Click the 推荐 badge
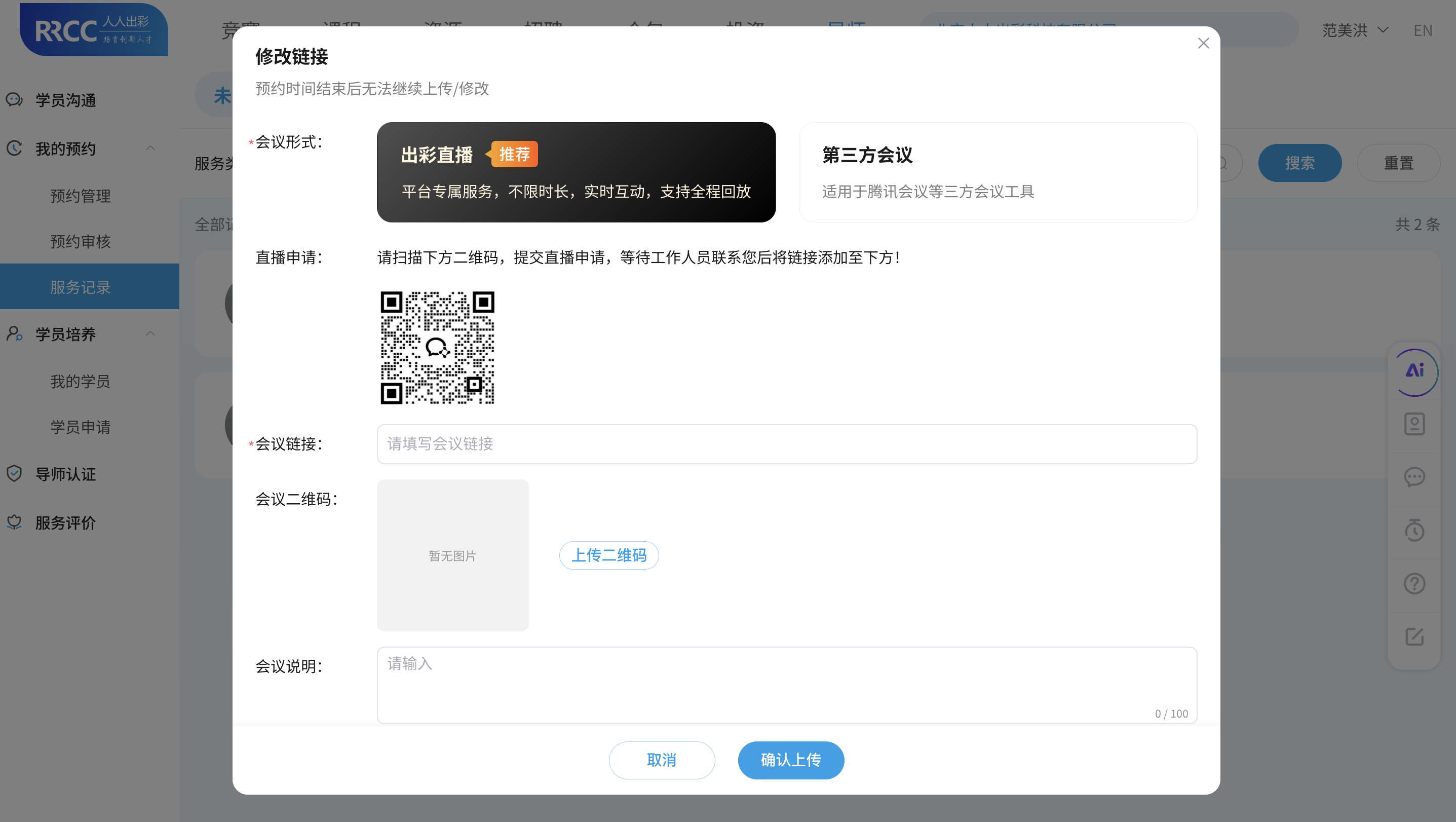Viewport: 1456px width, 822px height. point(513,155)
